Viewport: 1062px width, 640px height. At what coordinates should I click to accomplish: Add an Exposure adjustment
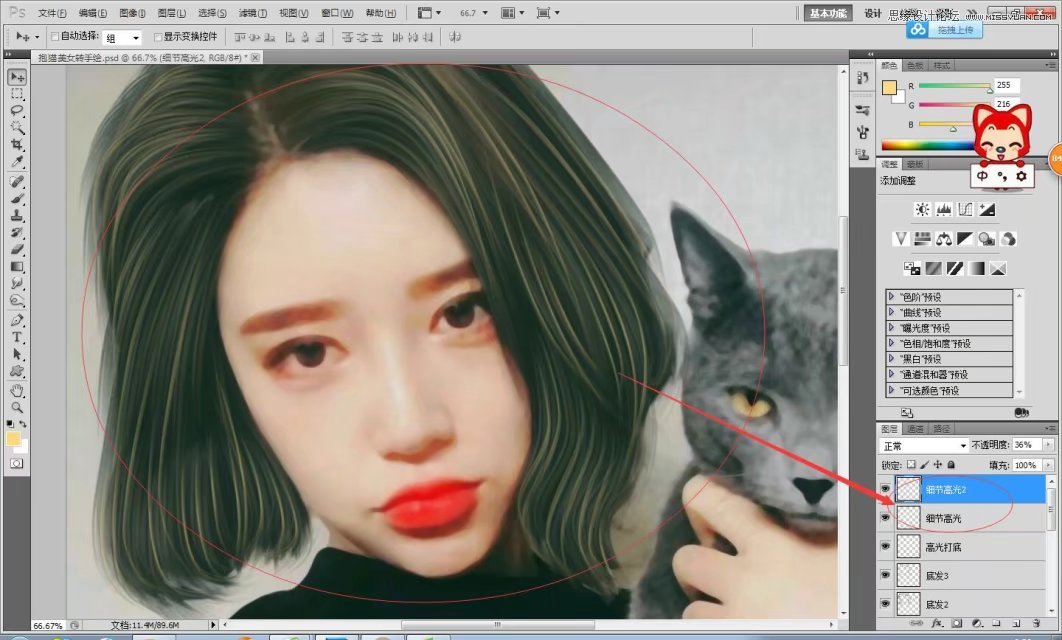[x=987, y=209]
